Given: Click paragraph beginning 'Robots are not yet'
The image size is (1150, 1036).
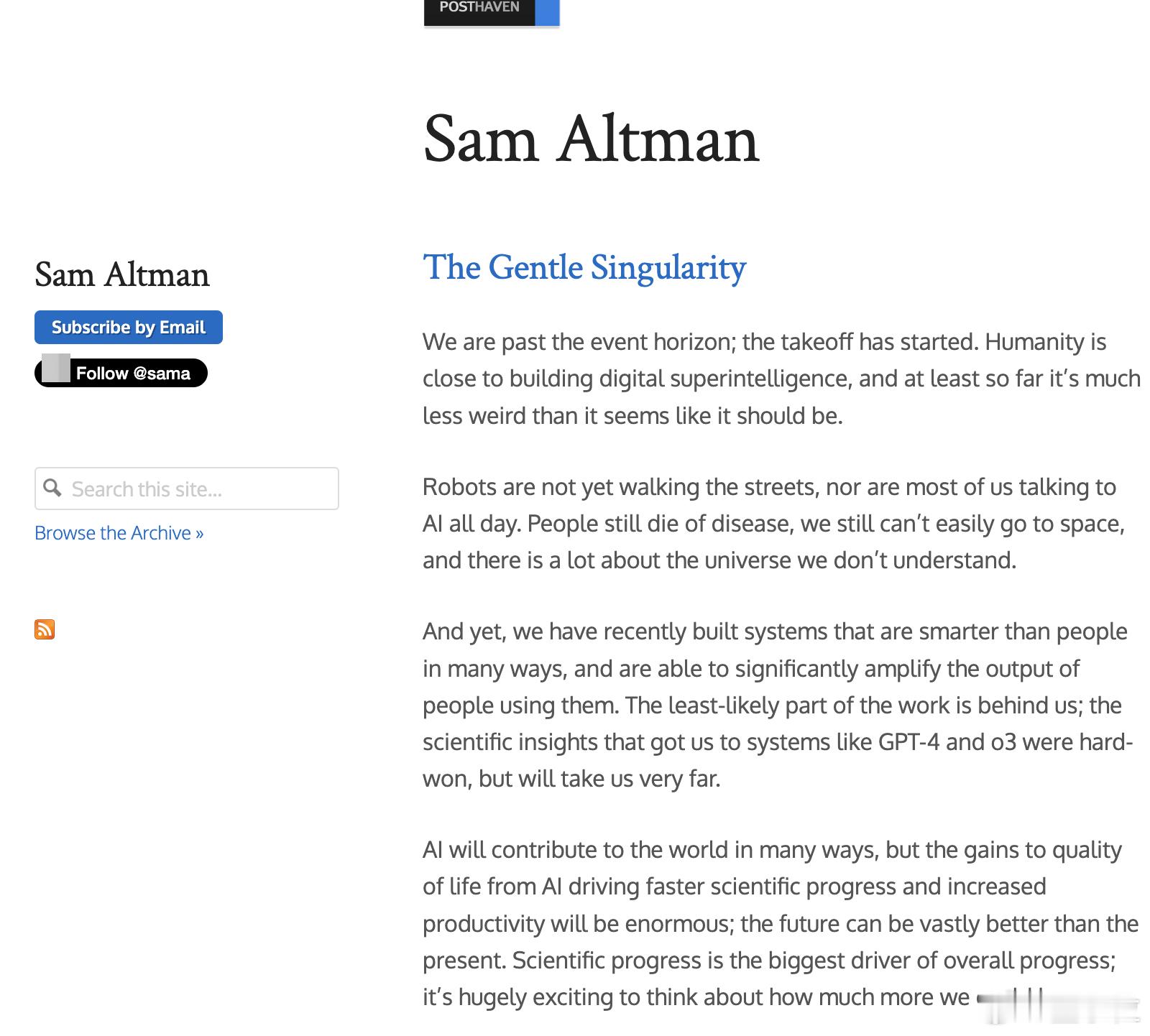Looking at the screenshot, I should click(774, 524).
